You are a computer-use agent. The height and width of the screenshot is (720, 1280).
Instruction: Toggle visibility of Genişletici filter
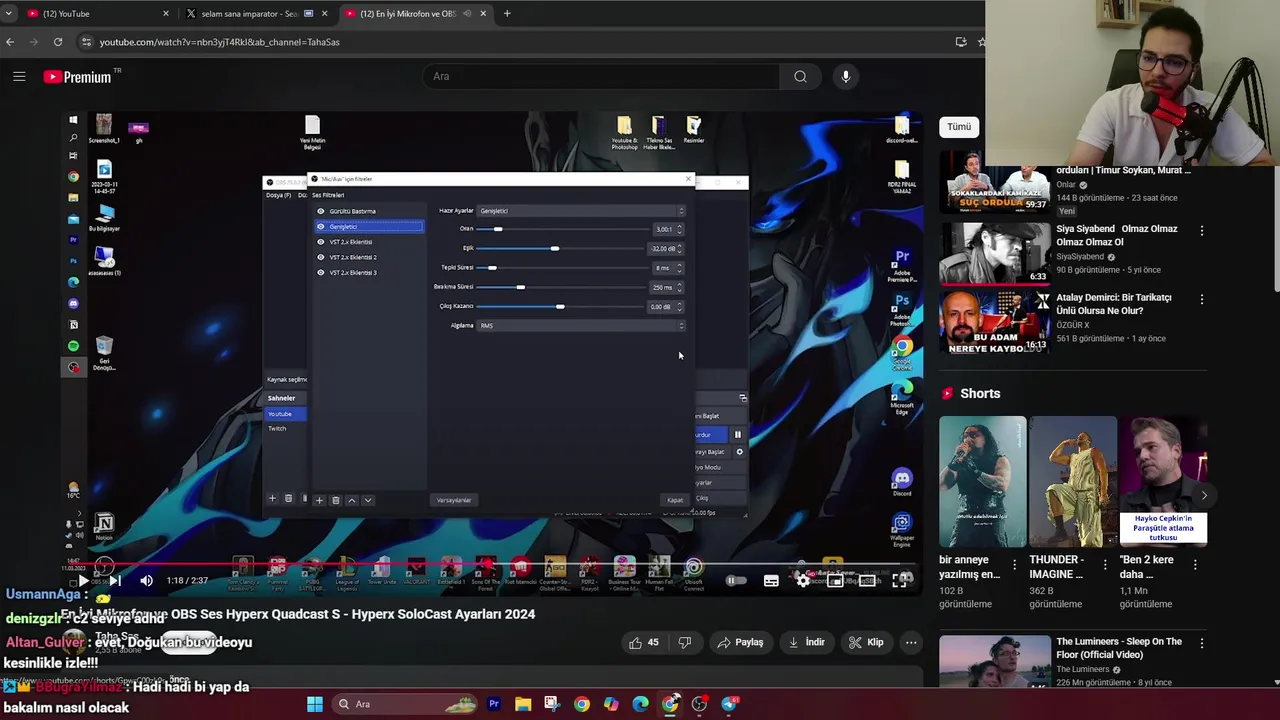tap(321, 227)
